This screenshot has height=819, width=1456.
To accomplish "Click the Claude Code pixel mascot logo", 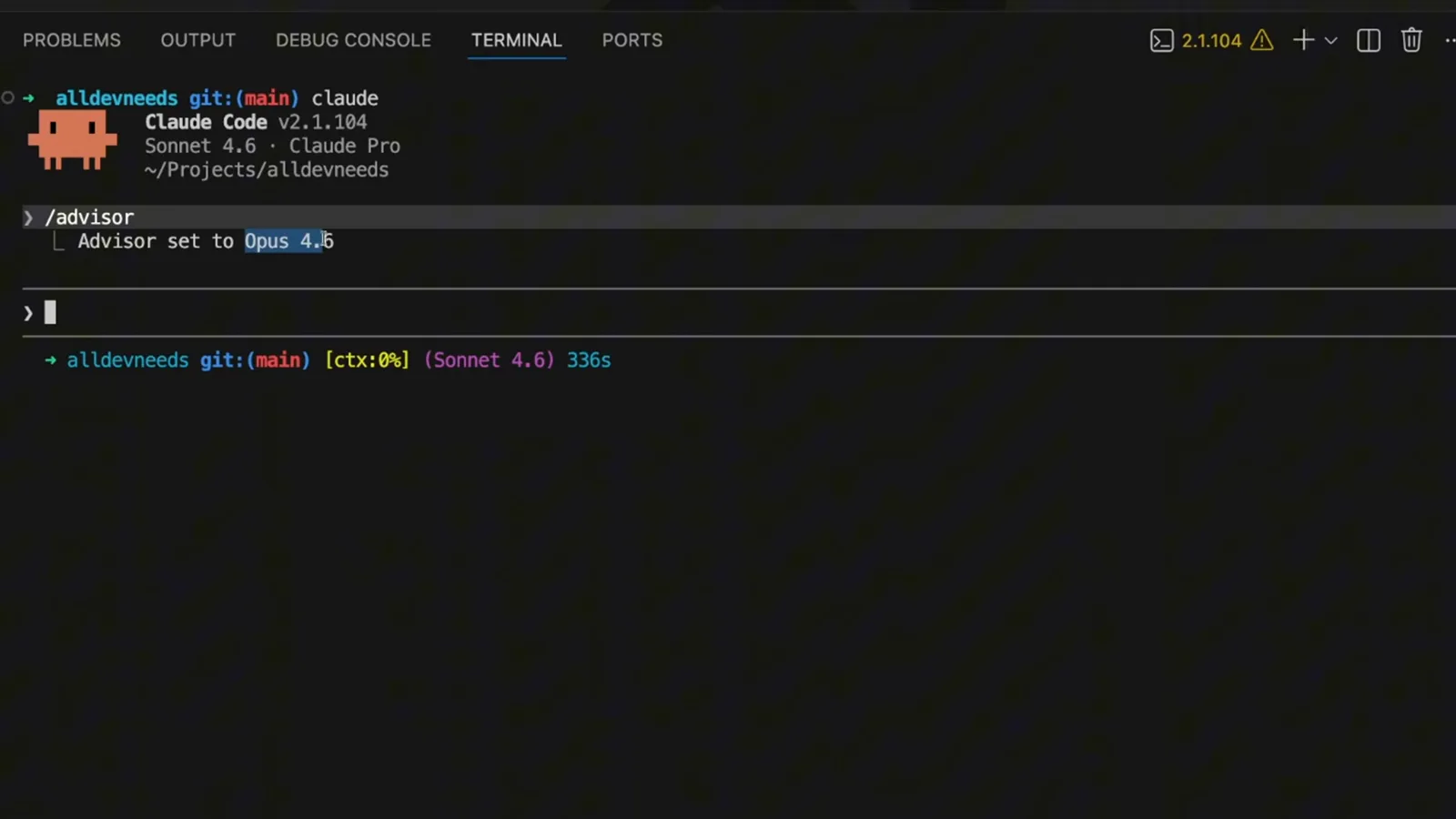I will [72, 139].
